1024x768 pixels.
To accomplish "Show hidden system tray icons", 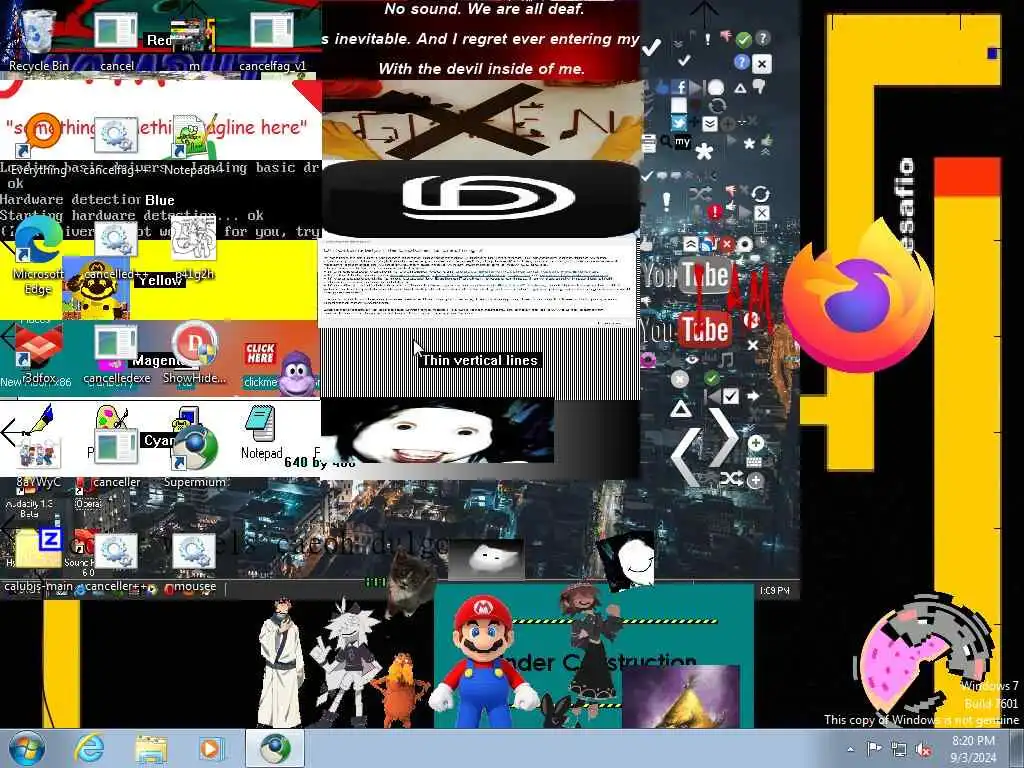I will (x=850, y=749).
